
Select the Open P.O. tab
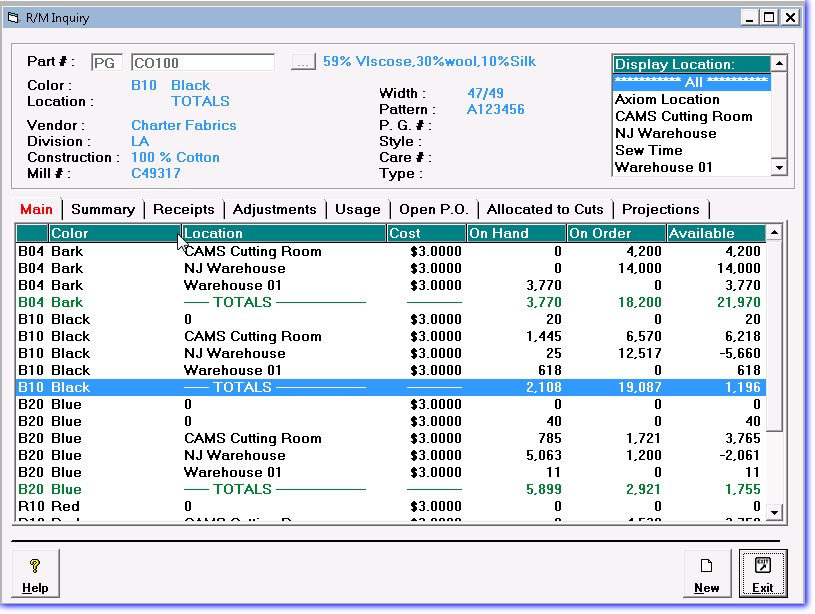point(433,209)
